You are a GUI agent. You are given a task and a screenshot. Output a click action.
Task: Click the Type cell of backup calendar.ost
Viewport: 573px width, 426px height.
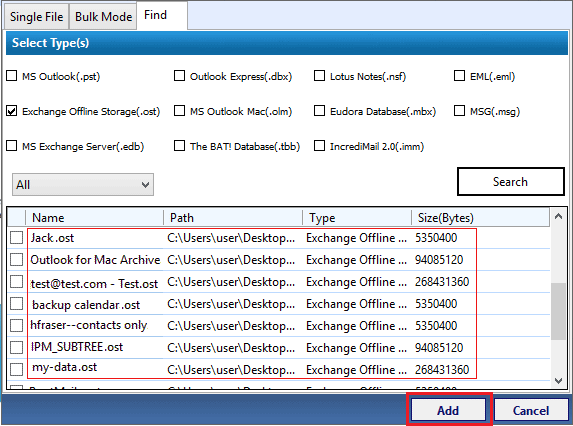coord(356,304)
